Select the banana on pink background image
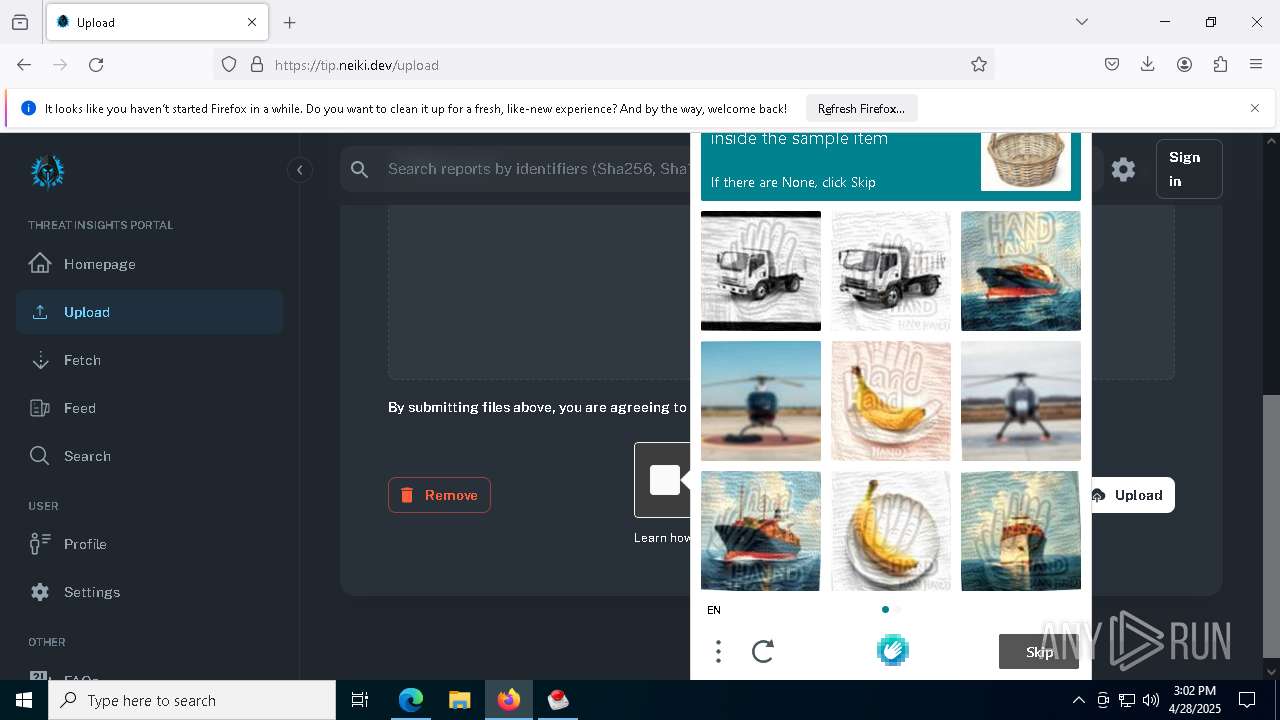 point(891,401)
